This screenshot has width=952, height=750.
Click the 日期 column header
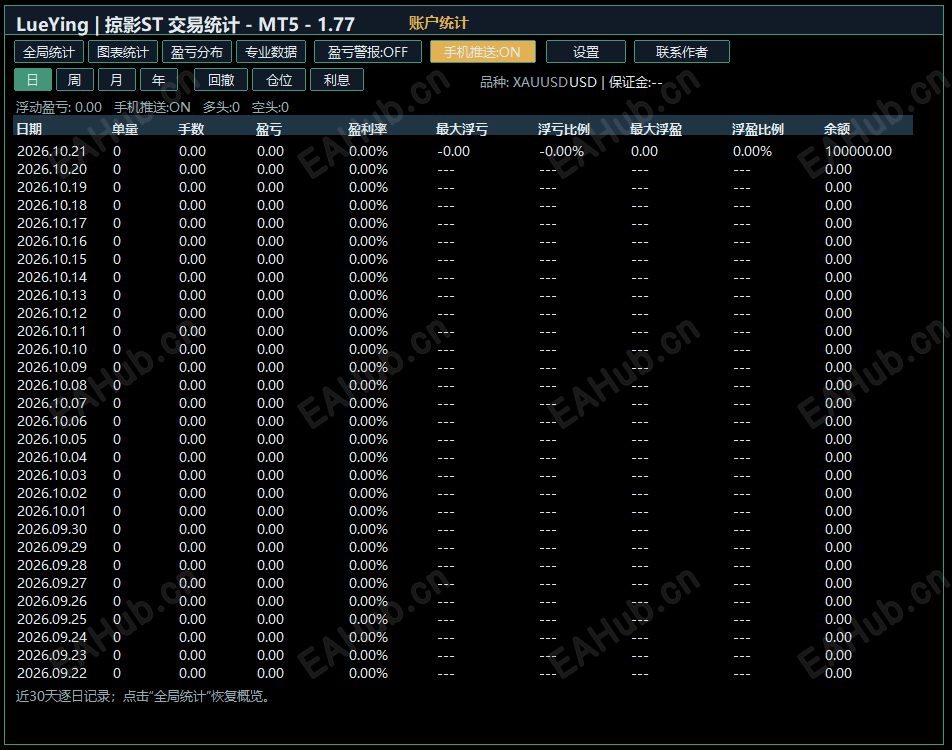[29, 129]
